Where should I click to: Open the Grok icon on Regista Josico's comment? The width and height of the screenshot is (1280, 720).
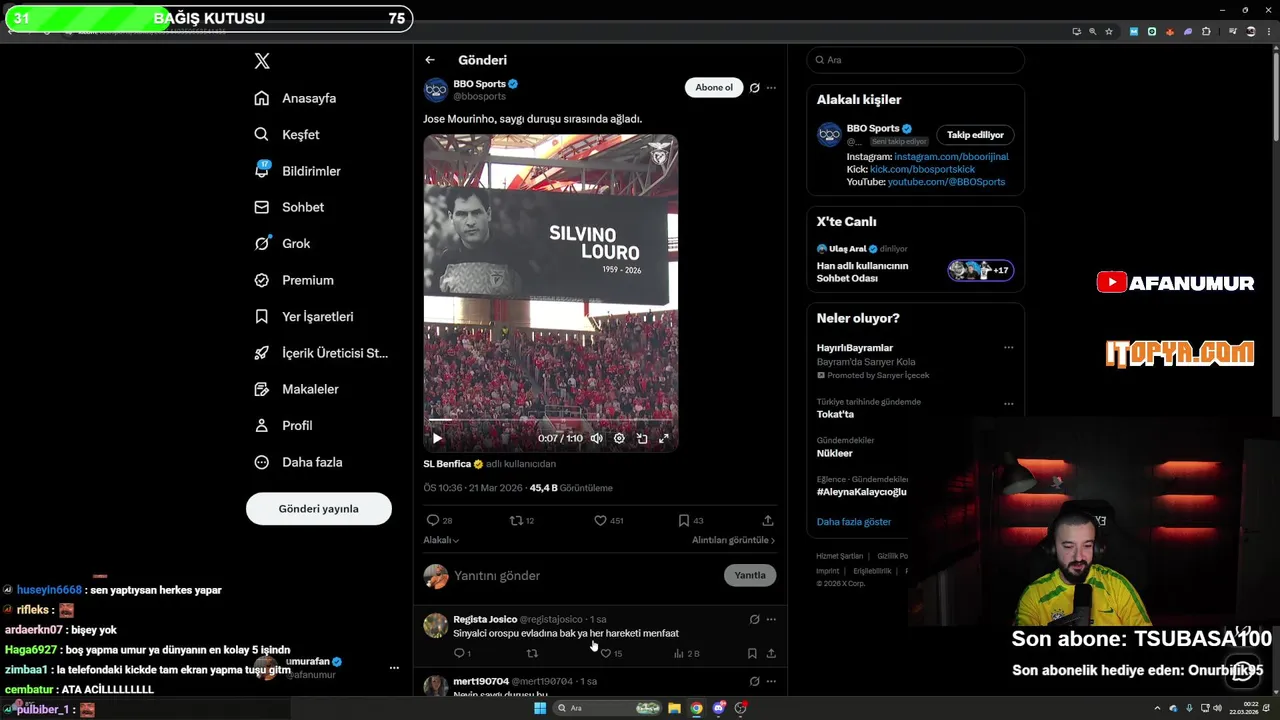[755, 619]
